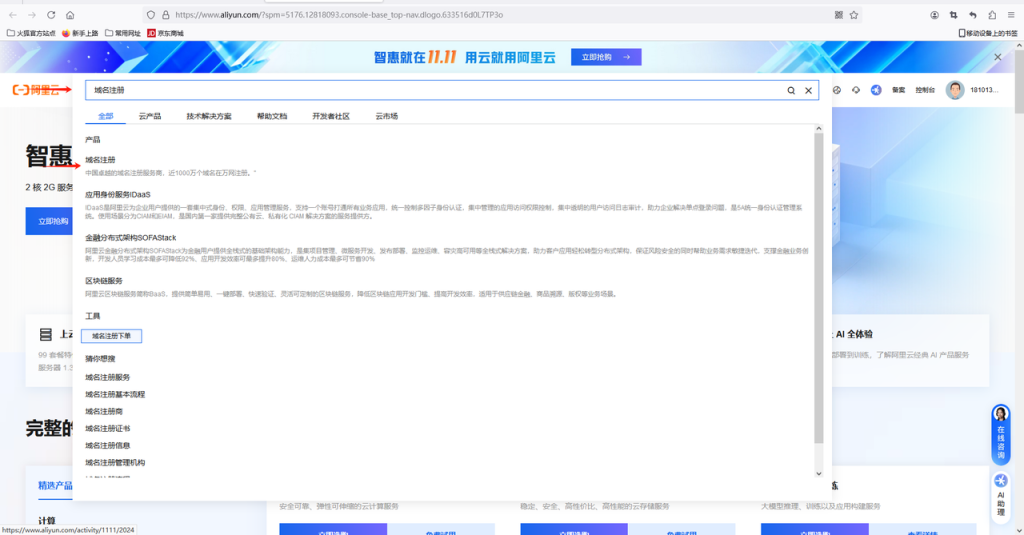
Task: Open the browser hamburger menu
Action: (1011, 15)
